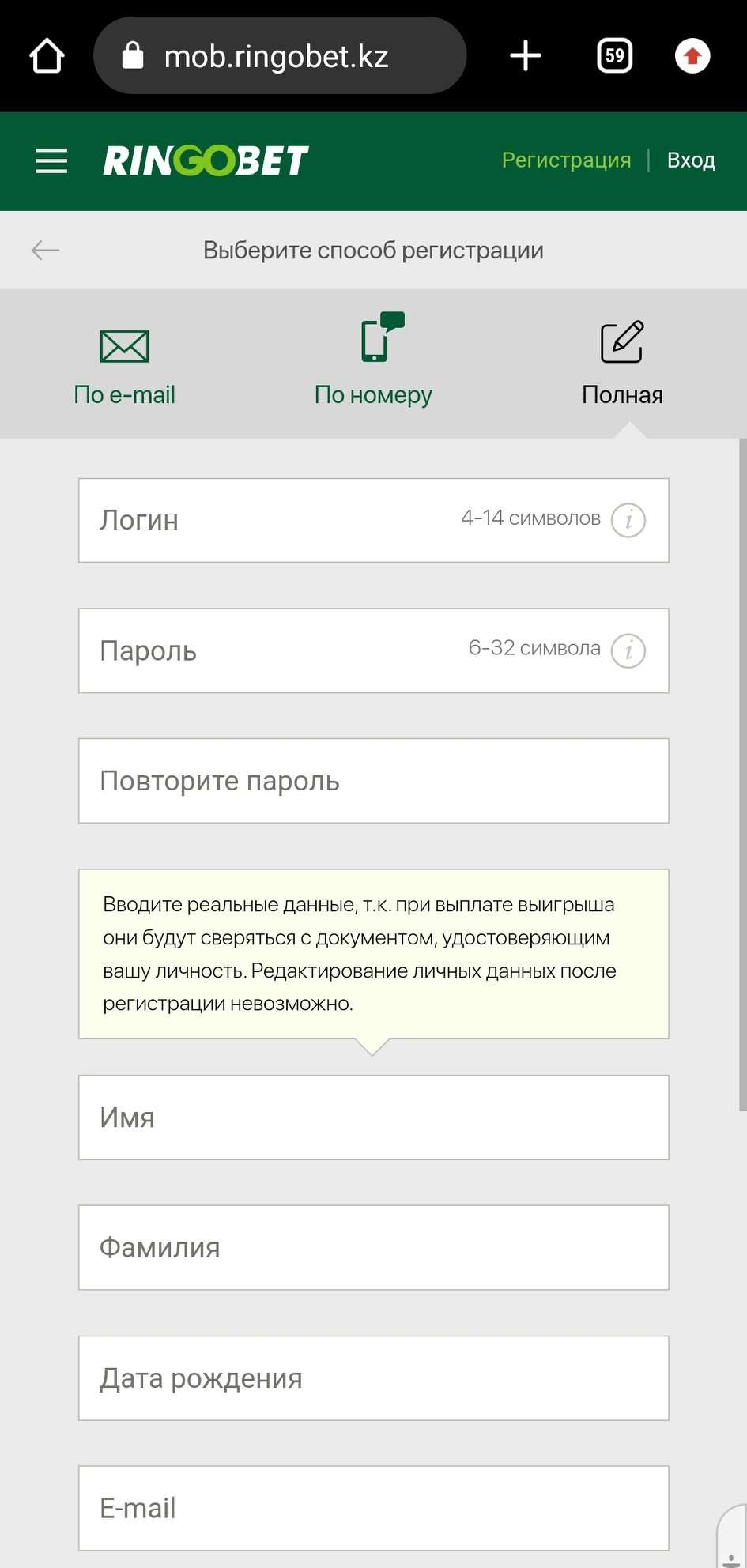This screenshot has width=747, height=1568.
Task: Click the '6-32 символа' hint text
Action: click(534, 648)
